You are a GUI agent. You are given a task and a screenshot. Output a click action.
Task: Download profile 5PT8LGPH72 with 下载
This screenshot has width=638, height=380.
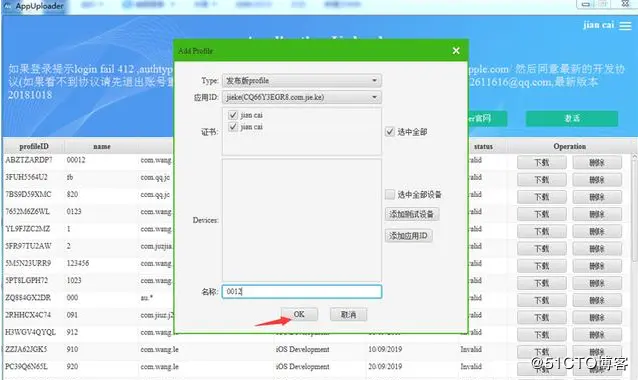542,283
